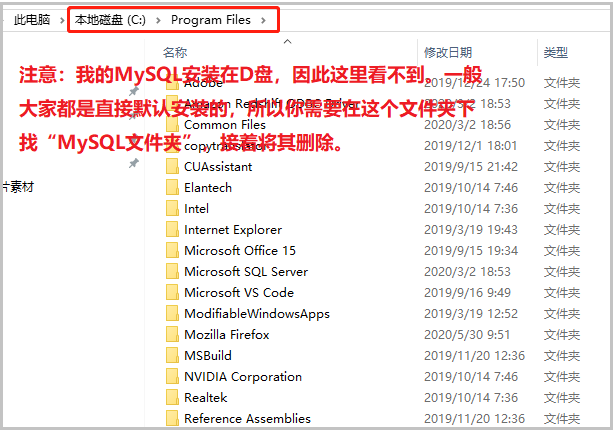
Task: Click the Elantech folder name
Action: (x=208, y=188)
